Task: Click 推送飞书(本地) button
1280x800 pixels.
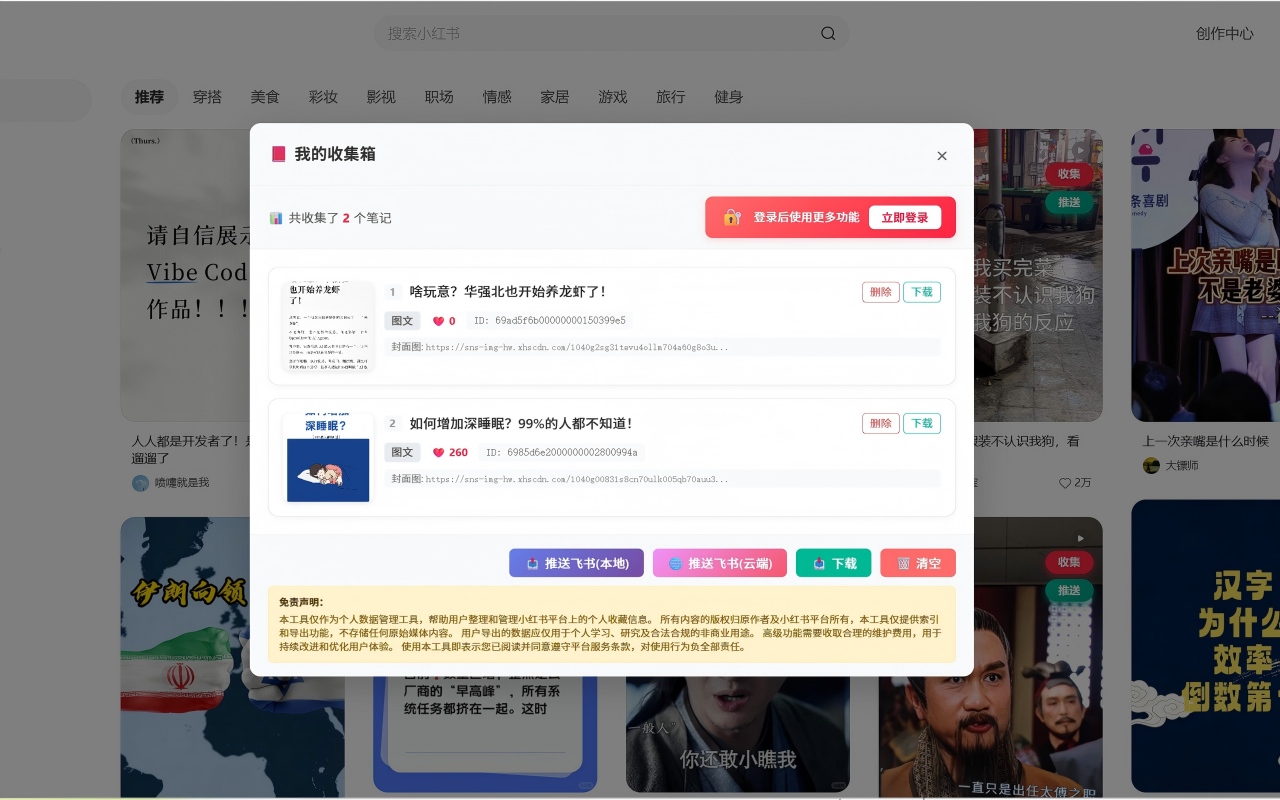Action: click(x=576, y=563)
